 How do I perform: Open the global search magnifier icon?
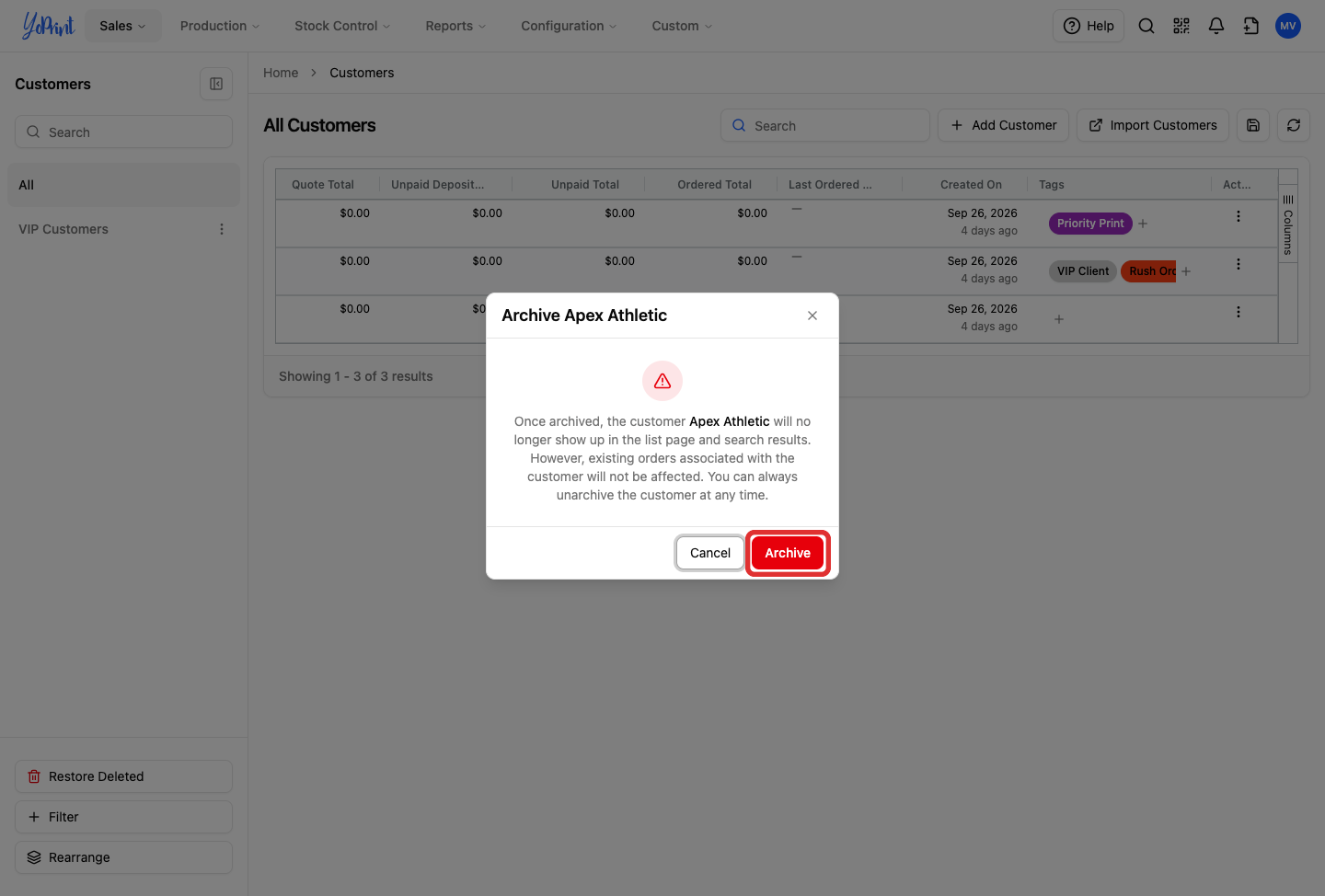coord(1146,26)
